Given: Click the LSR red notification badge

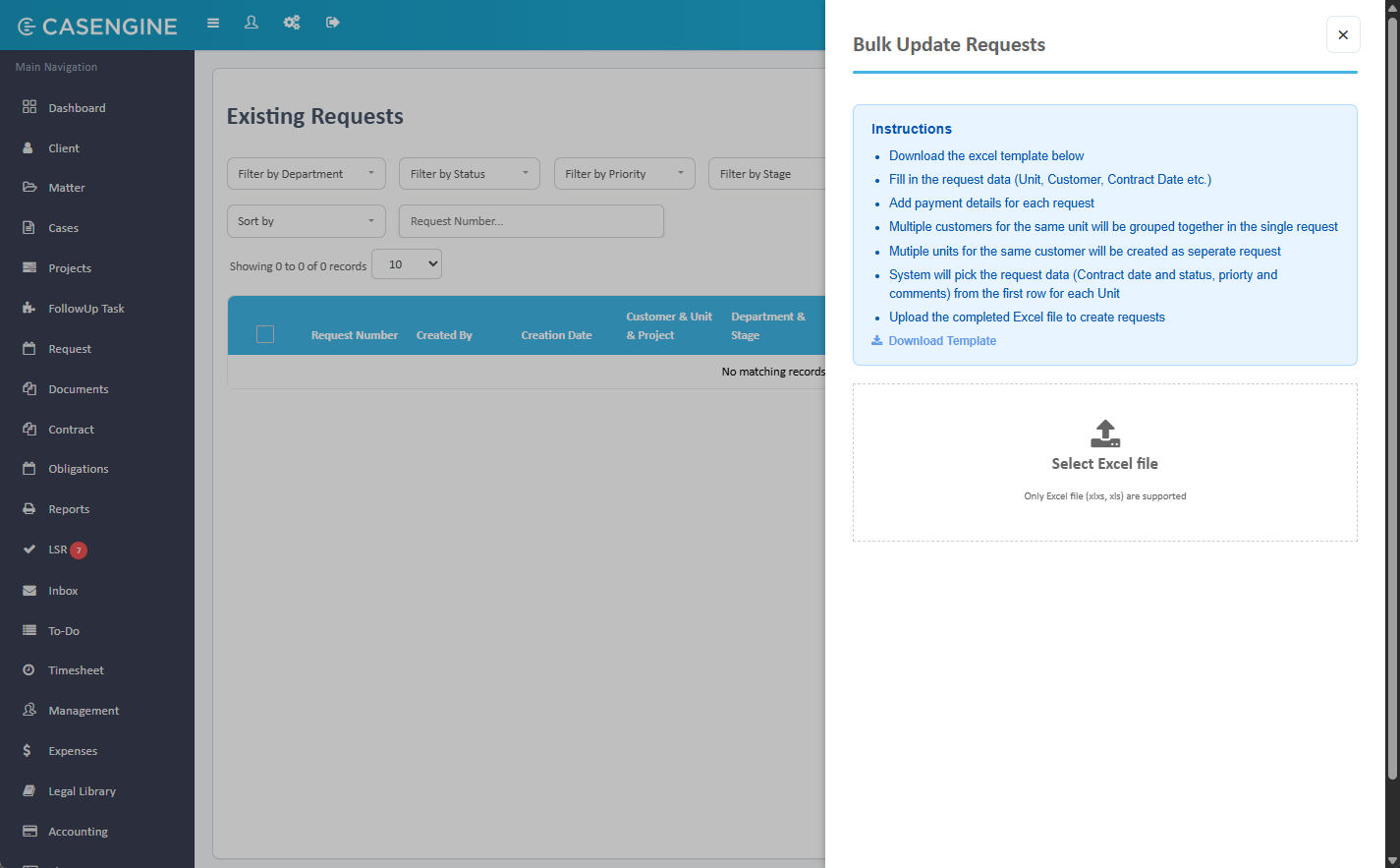Looking at the screenshot, I should (x=79, y=550).
